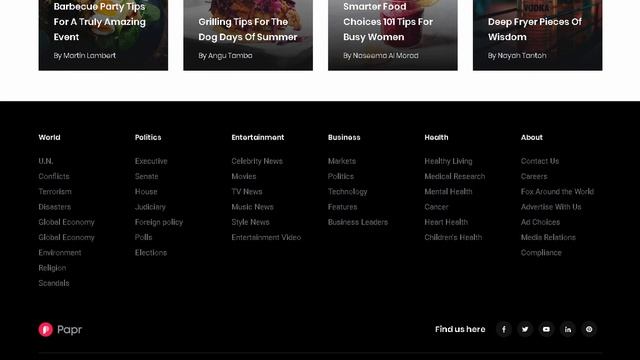Viewport: 640px width, 360px height.
Task: Open the Features link
Action: [x=342, y=207]
